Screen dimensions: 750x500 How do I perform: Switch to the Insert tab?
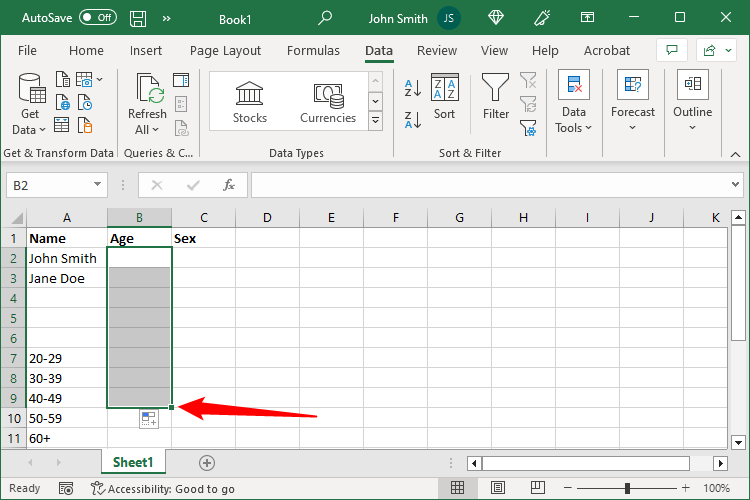coord(146,50)
